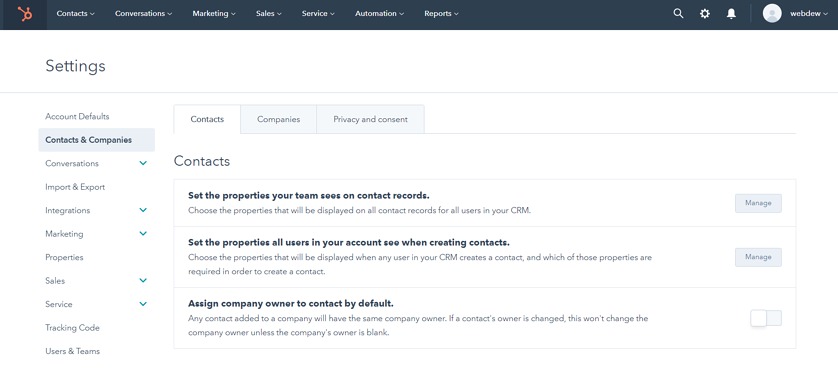Open the search magnifier icon
The width and height of the screenshot is (838, 377).
click(678, 14)
